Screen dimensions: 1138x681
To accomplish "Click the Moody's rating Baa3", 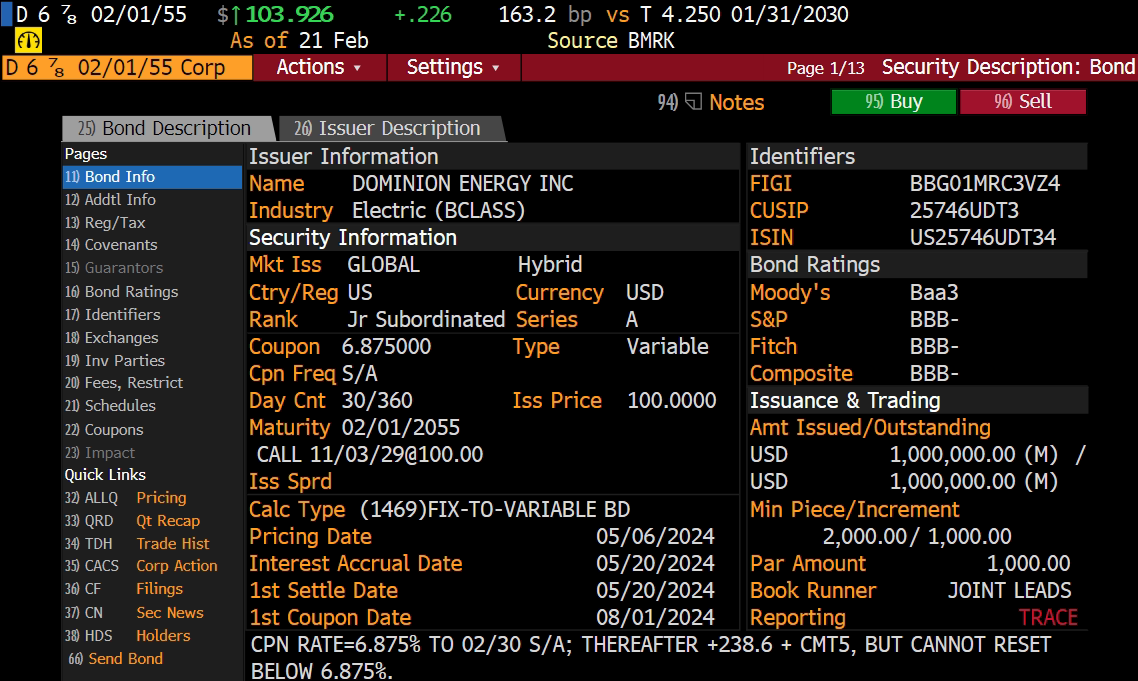I will pos(934,293).
